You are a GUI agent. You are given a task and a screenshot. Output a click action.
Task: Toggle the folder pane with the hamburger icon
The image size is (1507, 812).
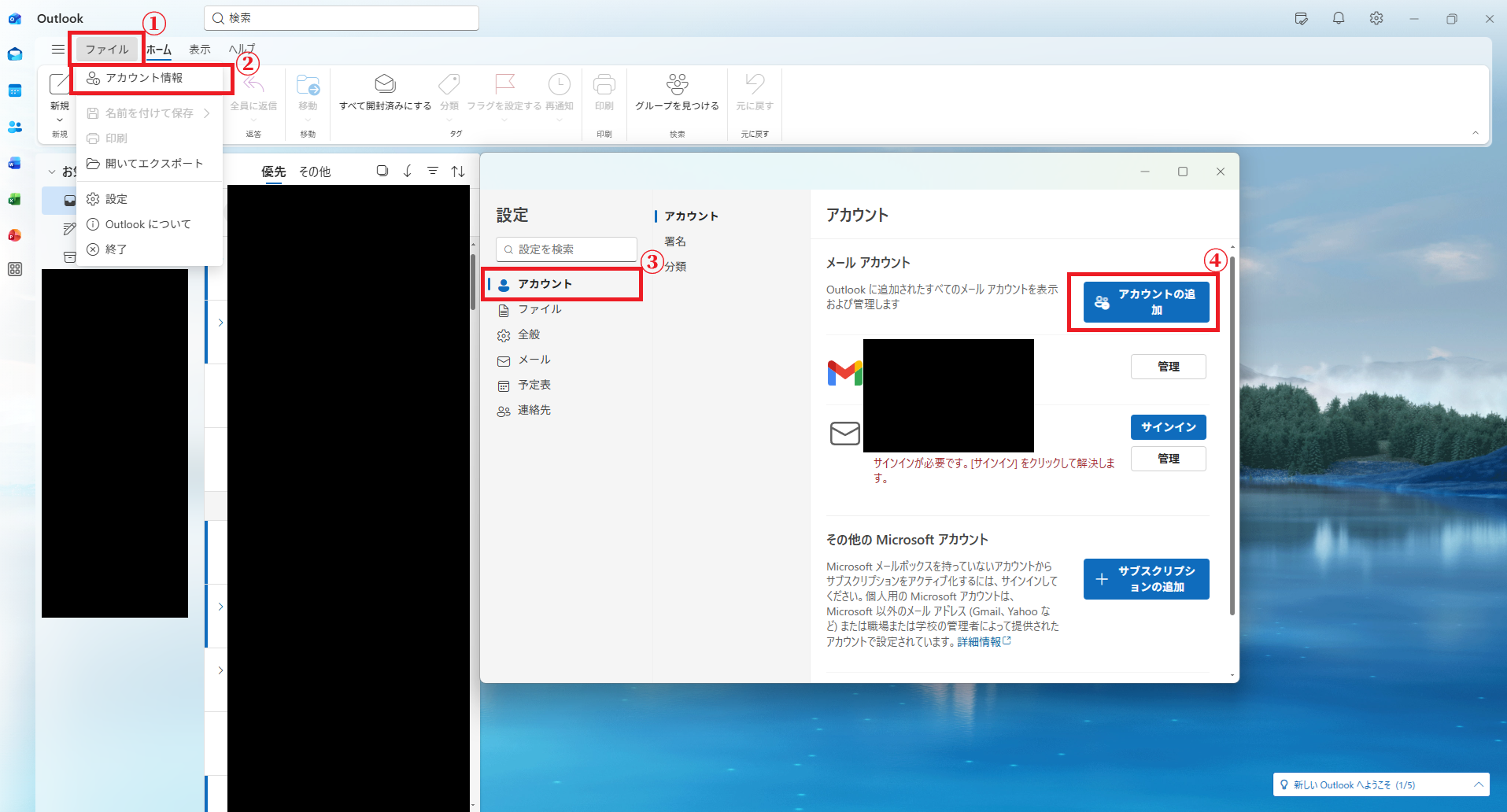click(57, 49)
